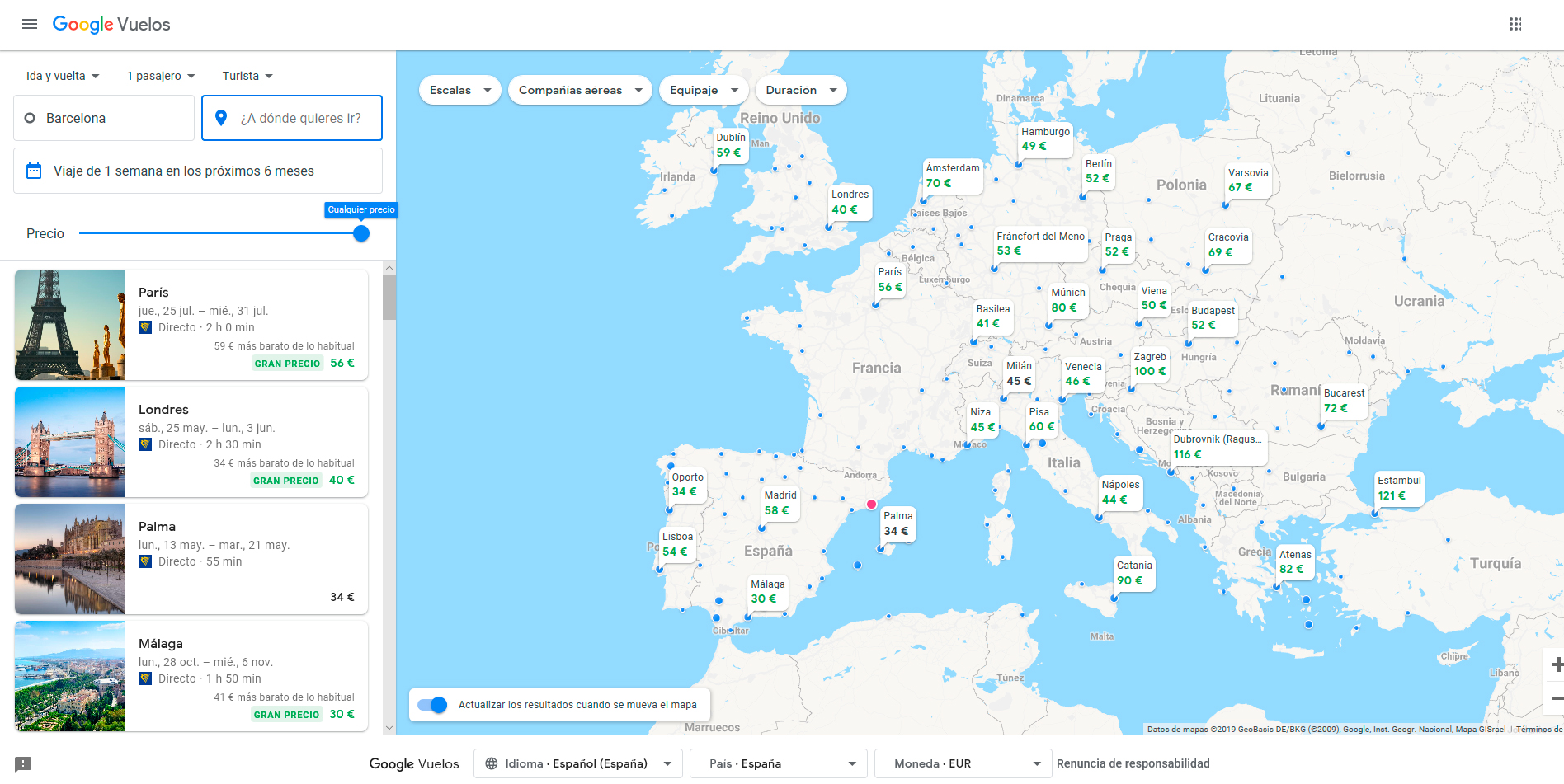The height and width of the screenshot is (784, 1564).
Task: Click the Fráncfort del Meno 53 € marker
Action: point(1040,244)
